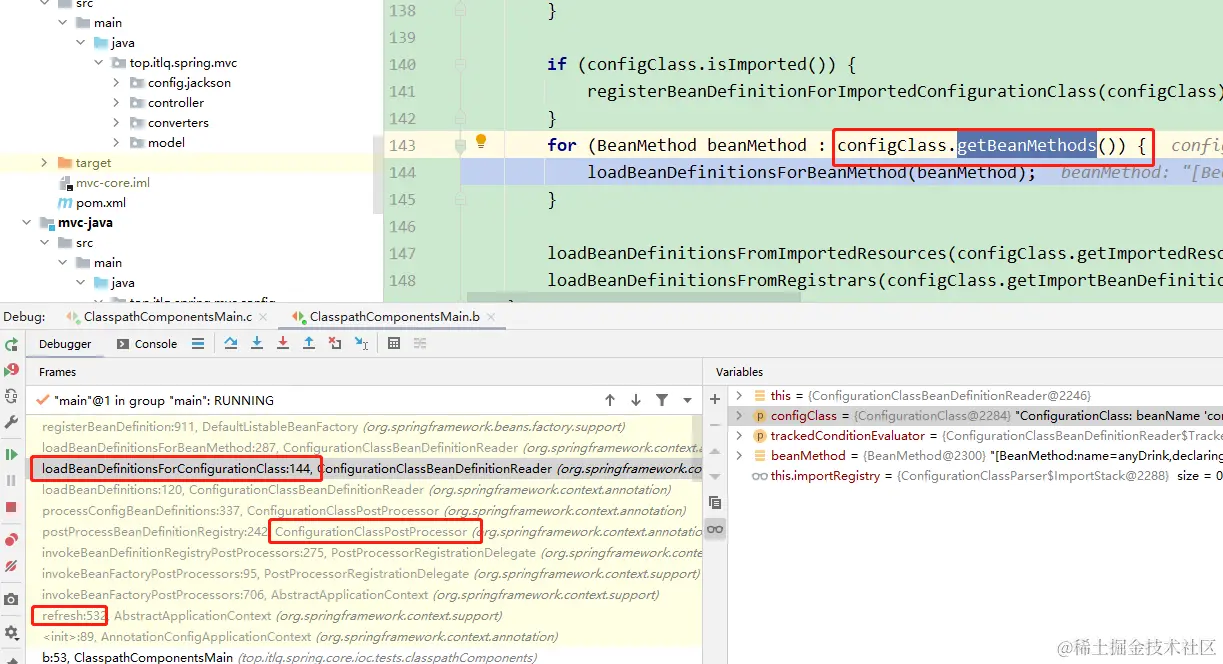This screenshot has height=664, width=1223.
Task: Expand the controller package
Action: 117,103
